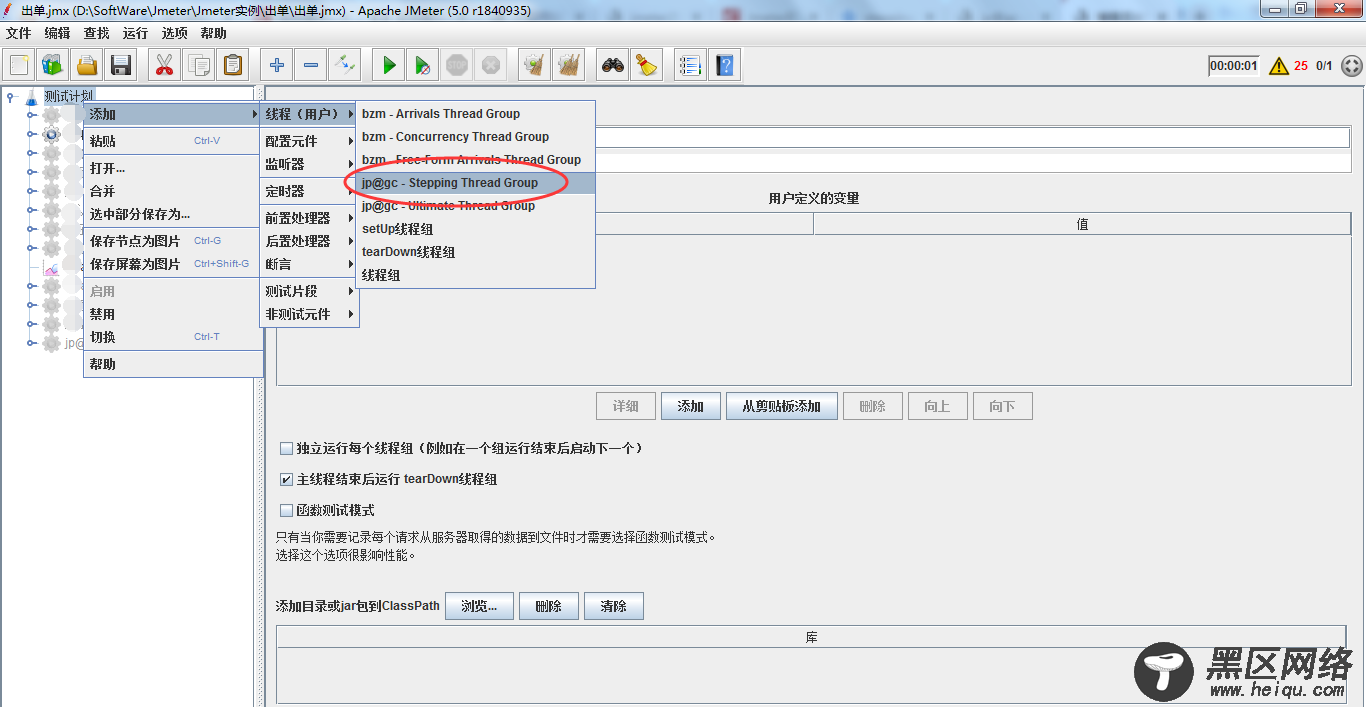
Task: Click the 从剪贴板添加 button
Action: 782,406
